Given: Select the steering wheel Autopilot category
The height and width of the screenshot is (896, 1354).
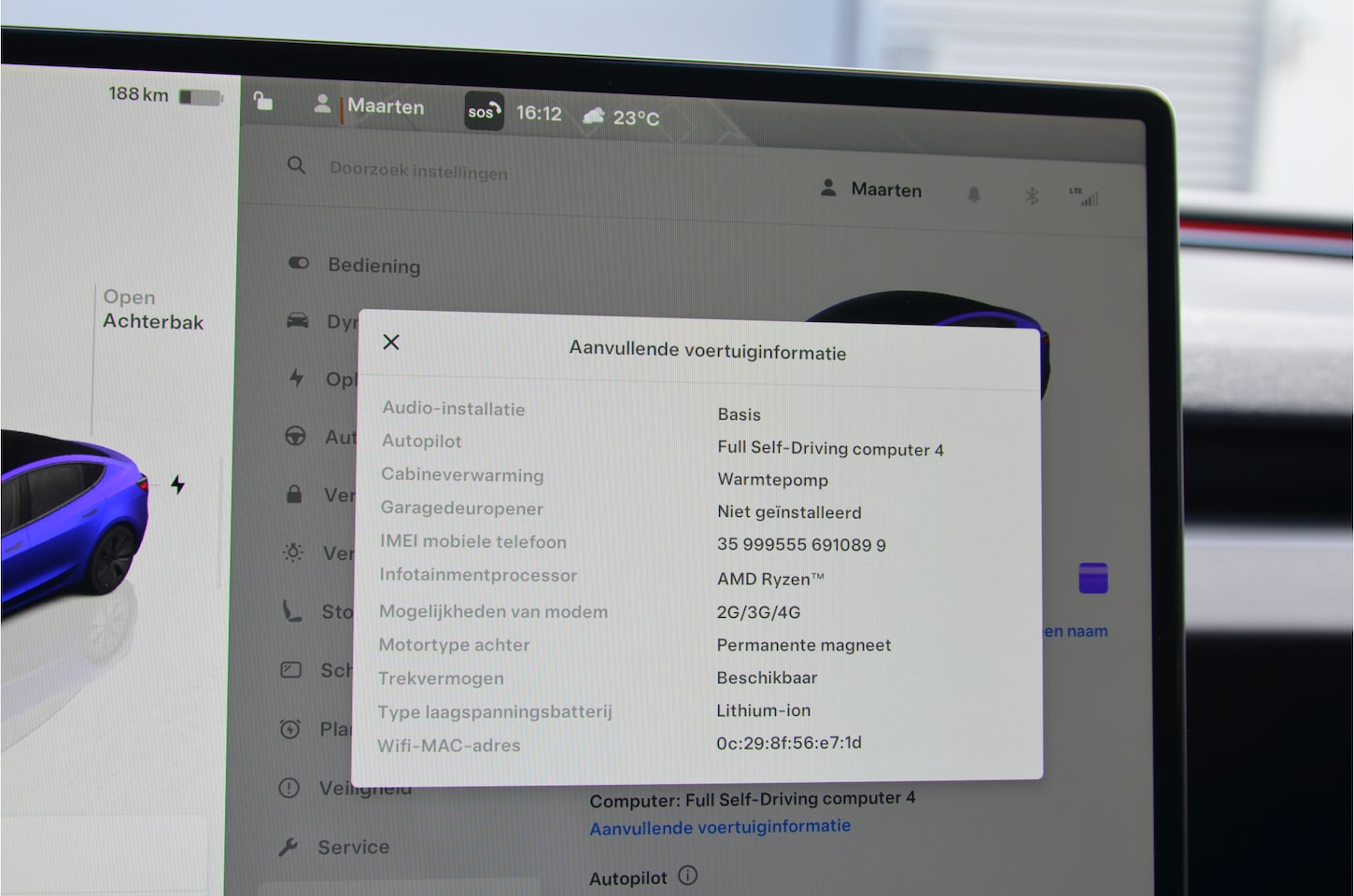Looking at the screenshot, I should [x=295, y=436].
